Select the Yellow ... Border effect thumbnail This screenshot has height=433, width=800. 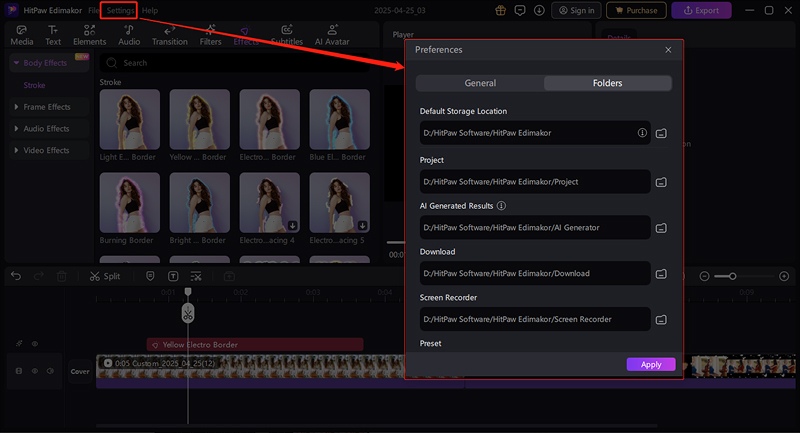coord(199,119)
